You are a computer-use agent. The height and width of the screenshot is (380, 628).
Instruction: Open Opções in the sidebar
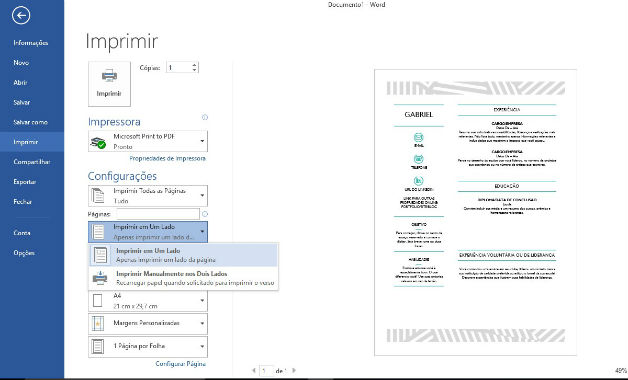click(x=24, y=253)
